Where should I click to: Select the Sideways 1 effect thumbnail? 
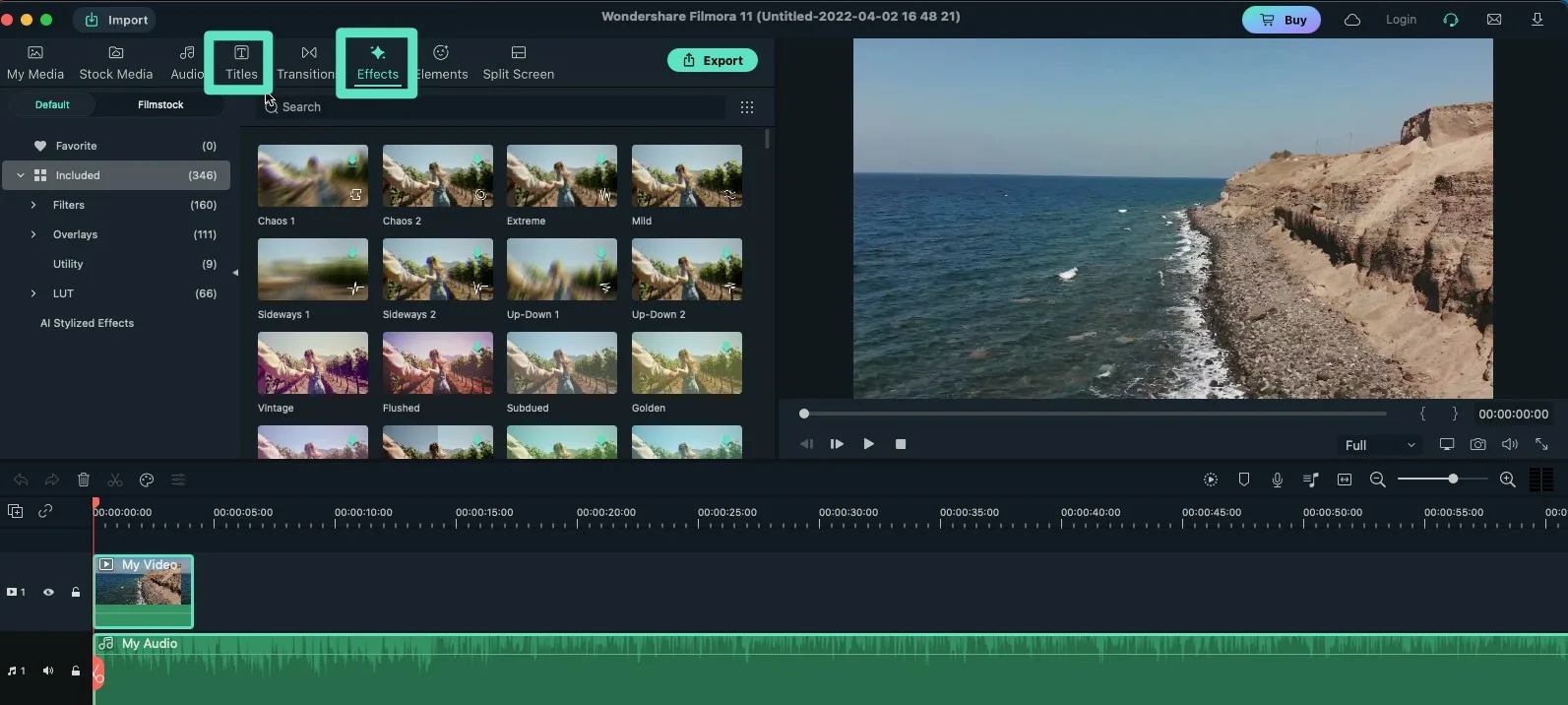pyautogui.click(x=313, y=269)
